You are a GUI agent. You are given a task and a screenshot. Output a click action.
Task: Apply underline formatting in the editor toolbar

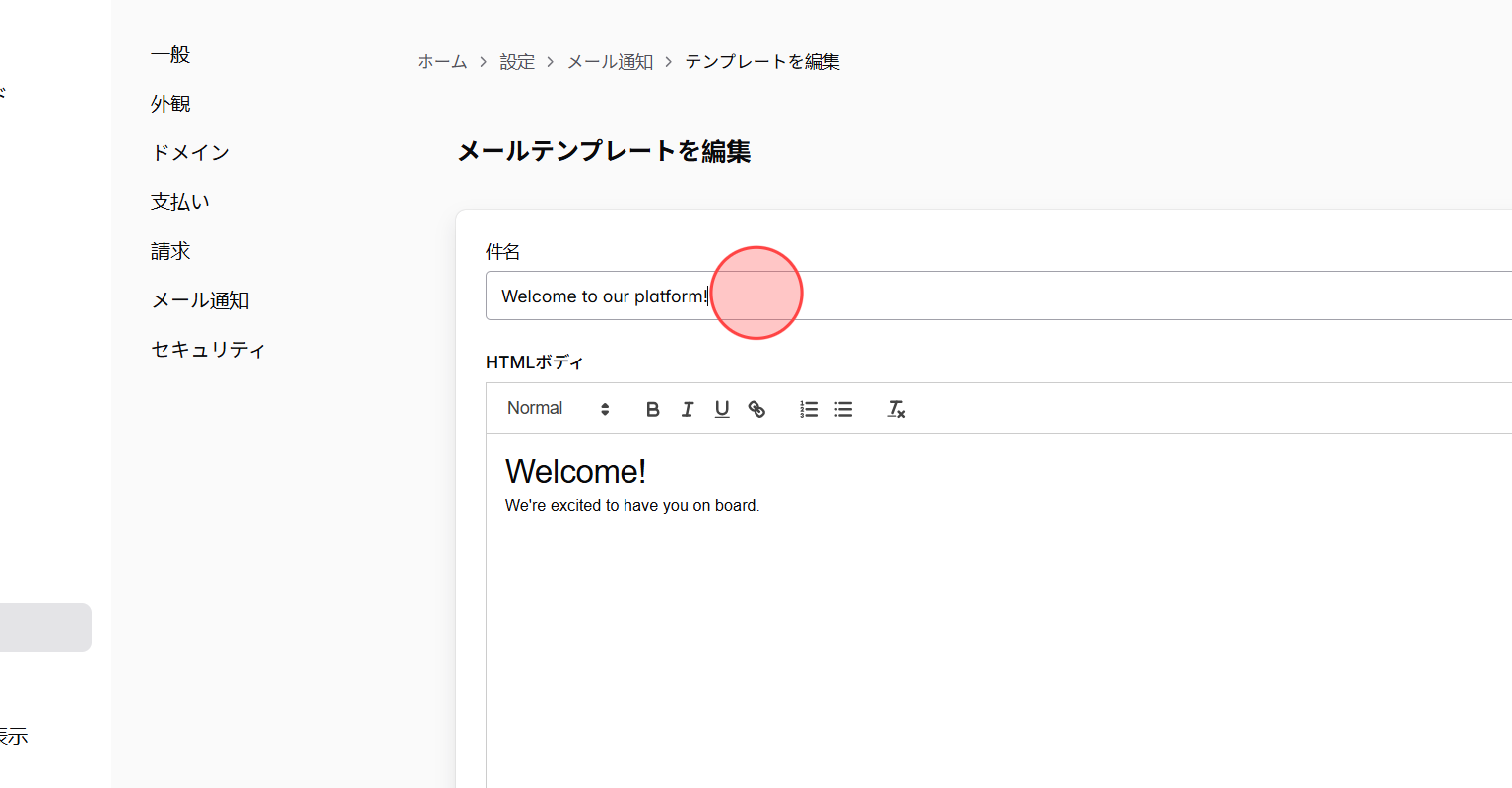point(722,408)
